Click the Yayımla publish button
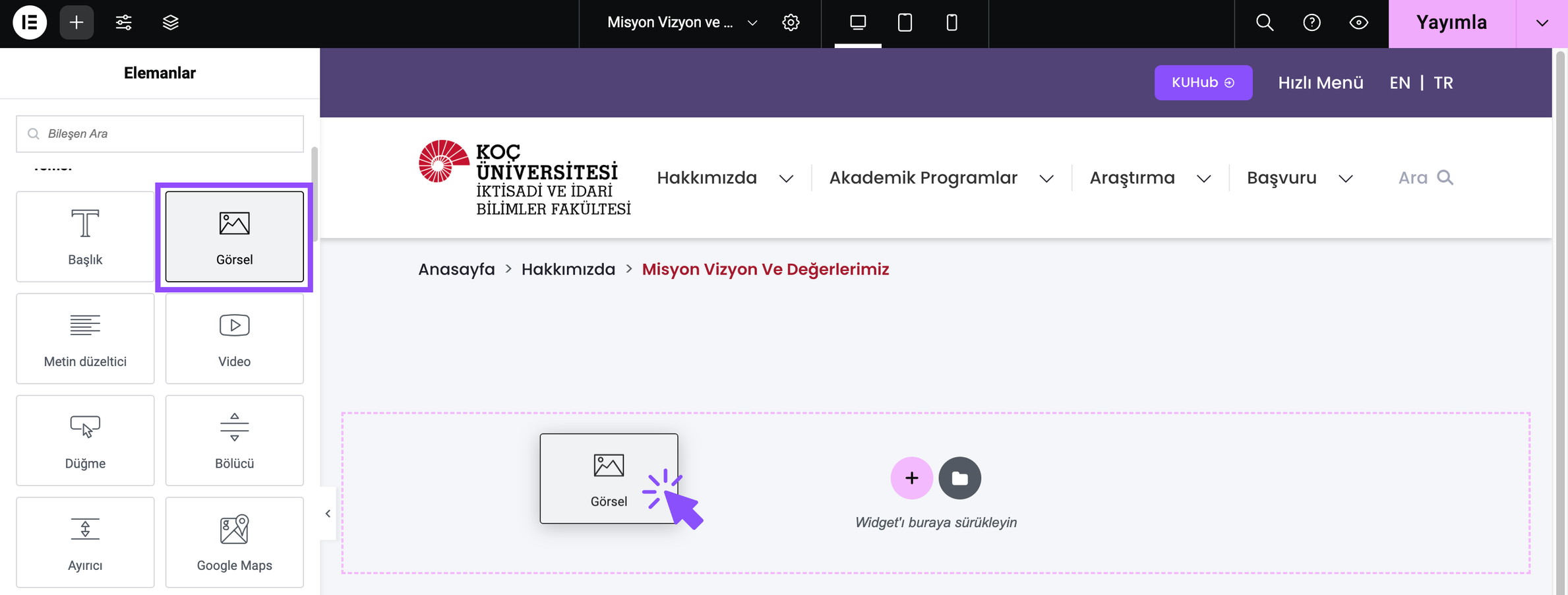 point(1451,23)
